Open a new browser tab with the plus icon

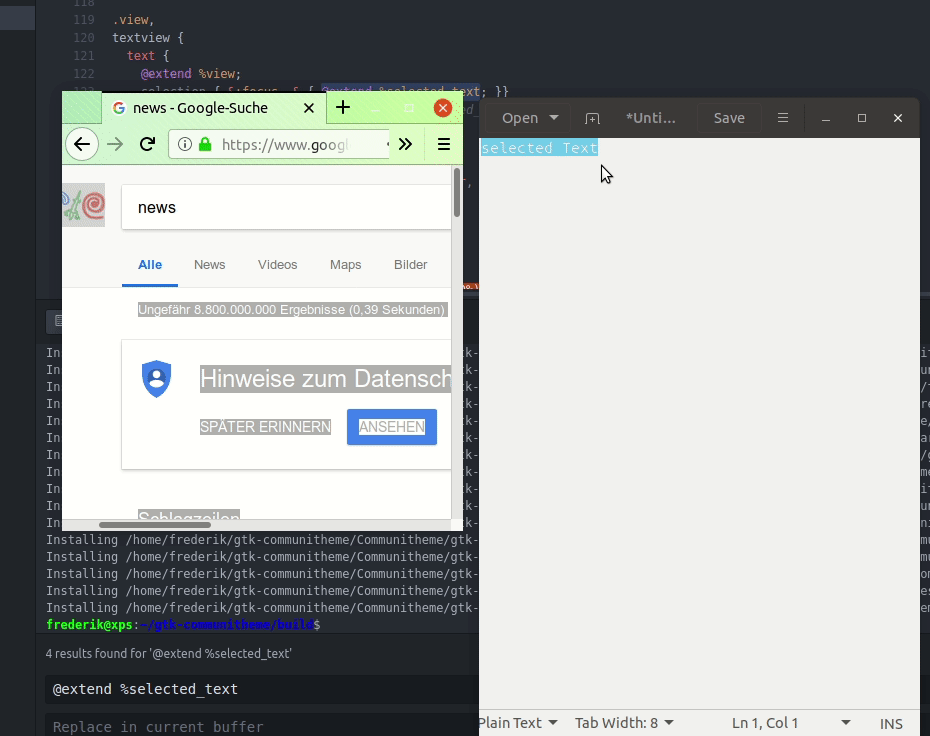[344, 108]
